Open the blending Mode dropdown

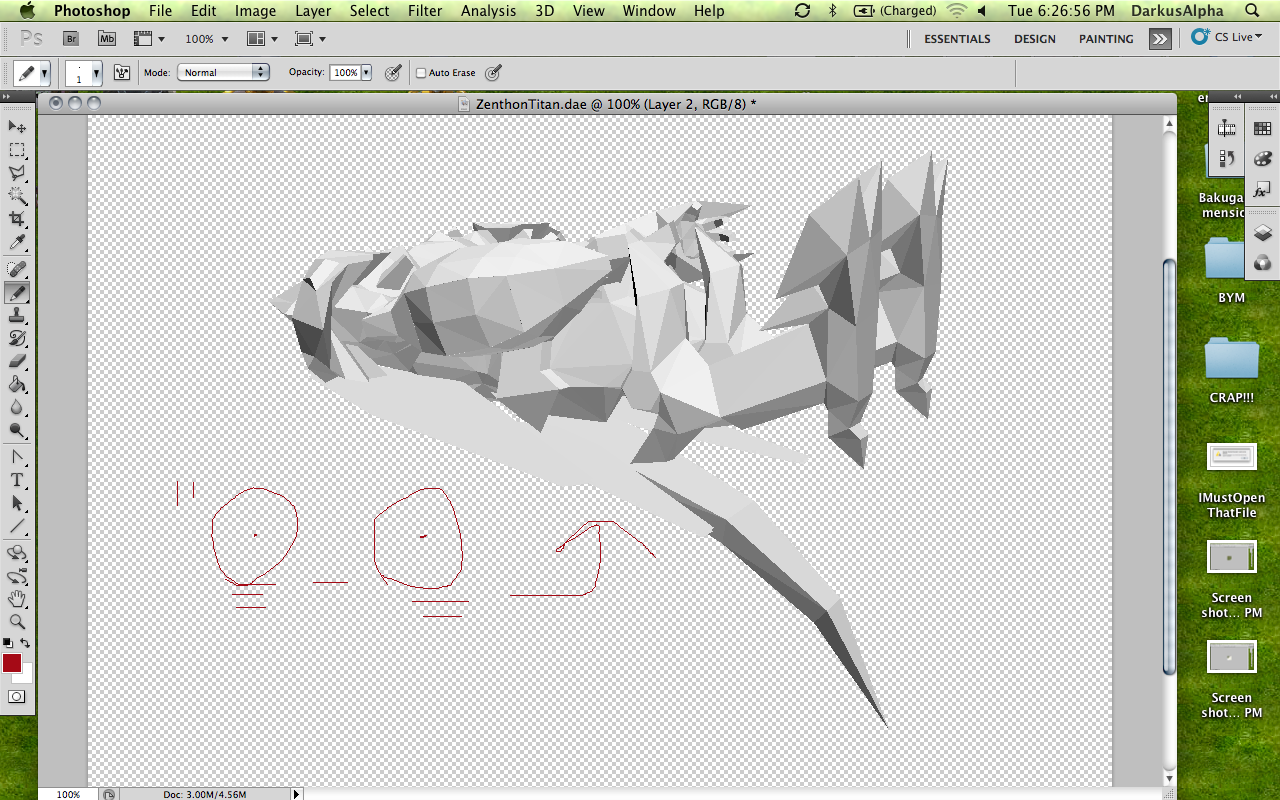click(223, 72)
